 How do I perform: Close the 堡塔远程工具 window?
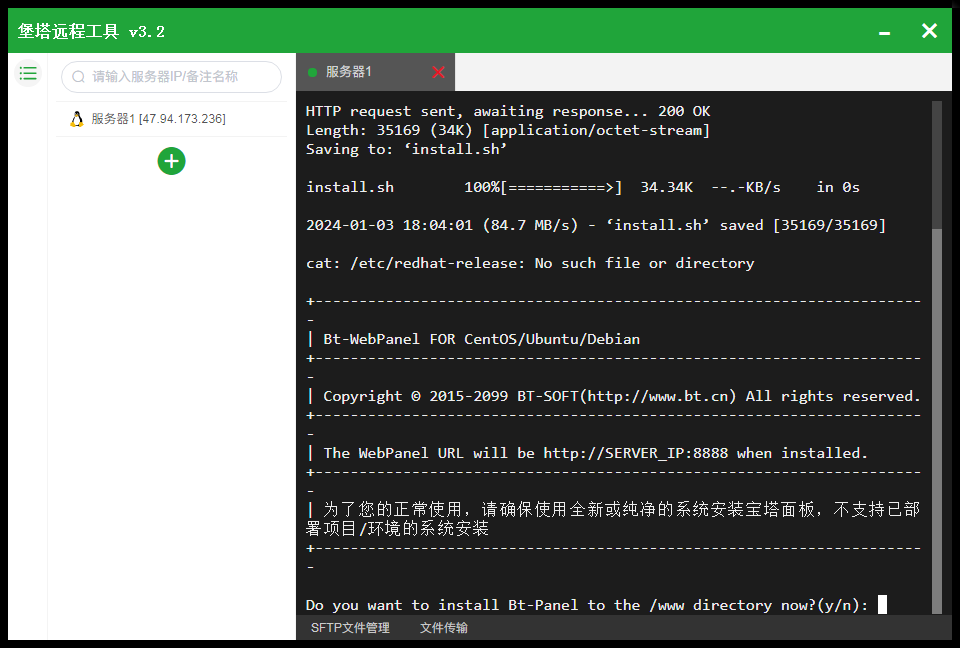tap(929, 31)
